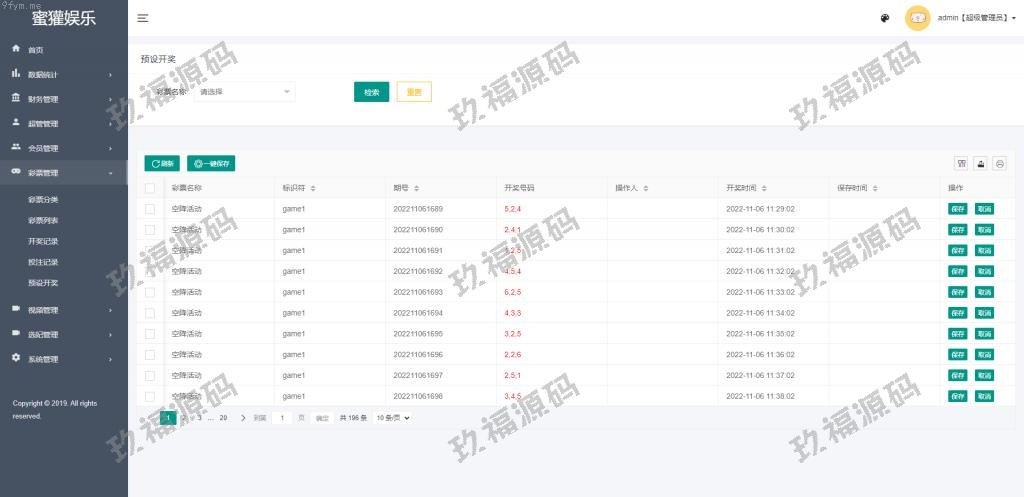Click the page number jump input field
Screen dimensions: 1024x497
click(x=282, y=418)
